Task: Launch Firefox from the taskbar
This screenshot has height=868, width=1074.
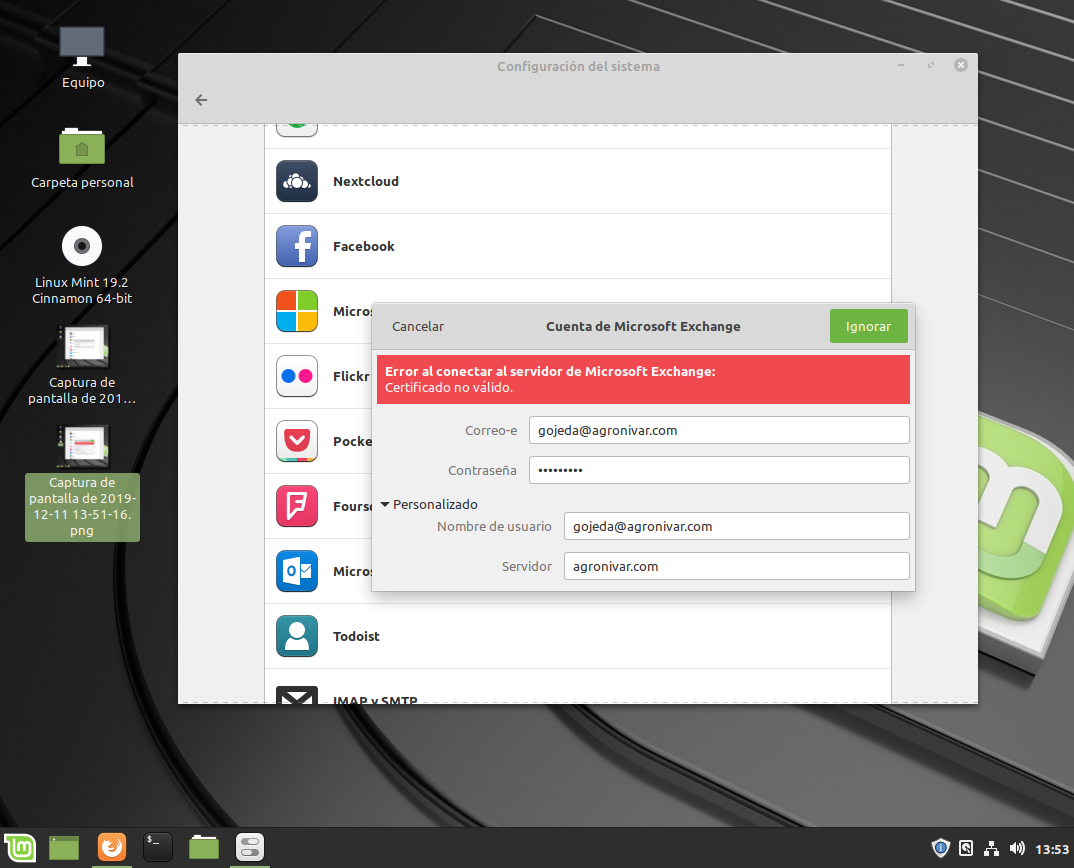Action: point(112,847)
